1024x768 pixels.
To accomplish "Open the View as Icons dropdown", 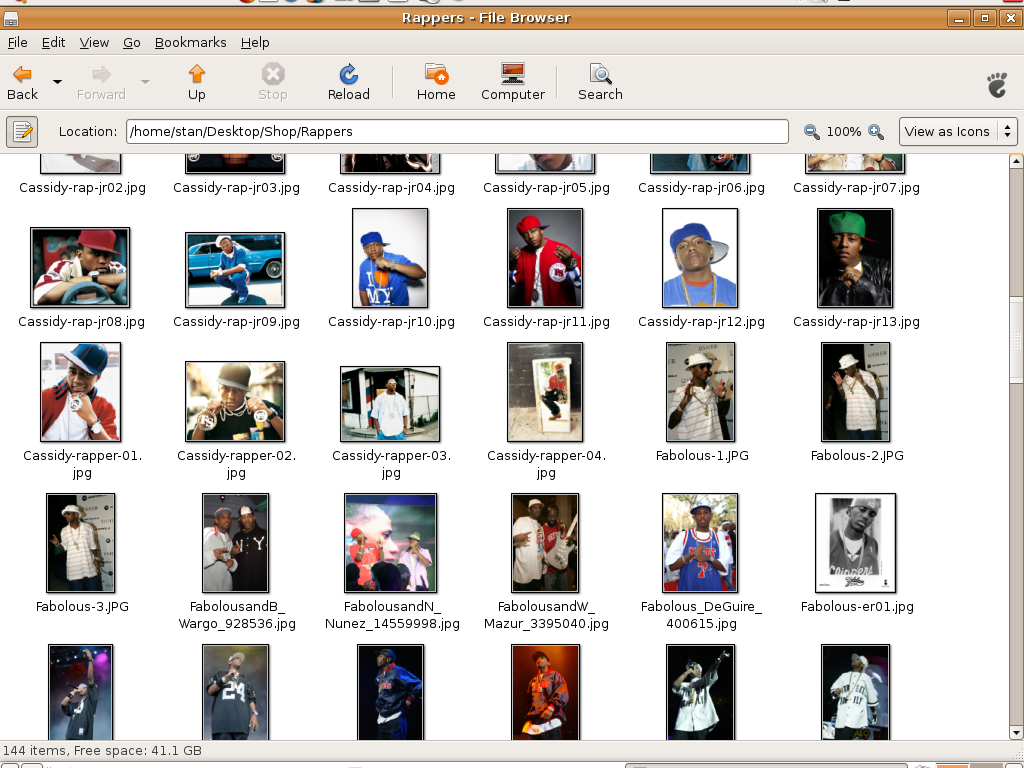I will click(958, 131).
